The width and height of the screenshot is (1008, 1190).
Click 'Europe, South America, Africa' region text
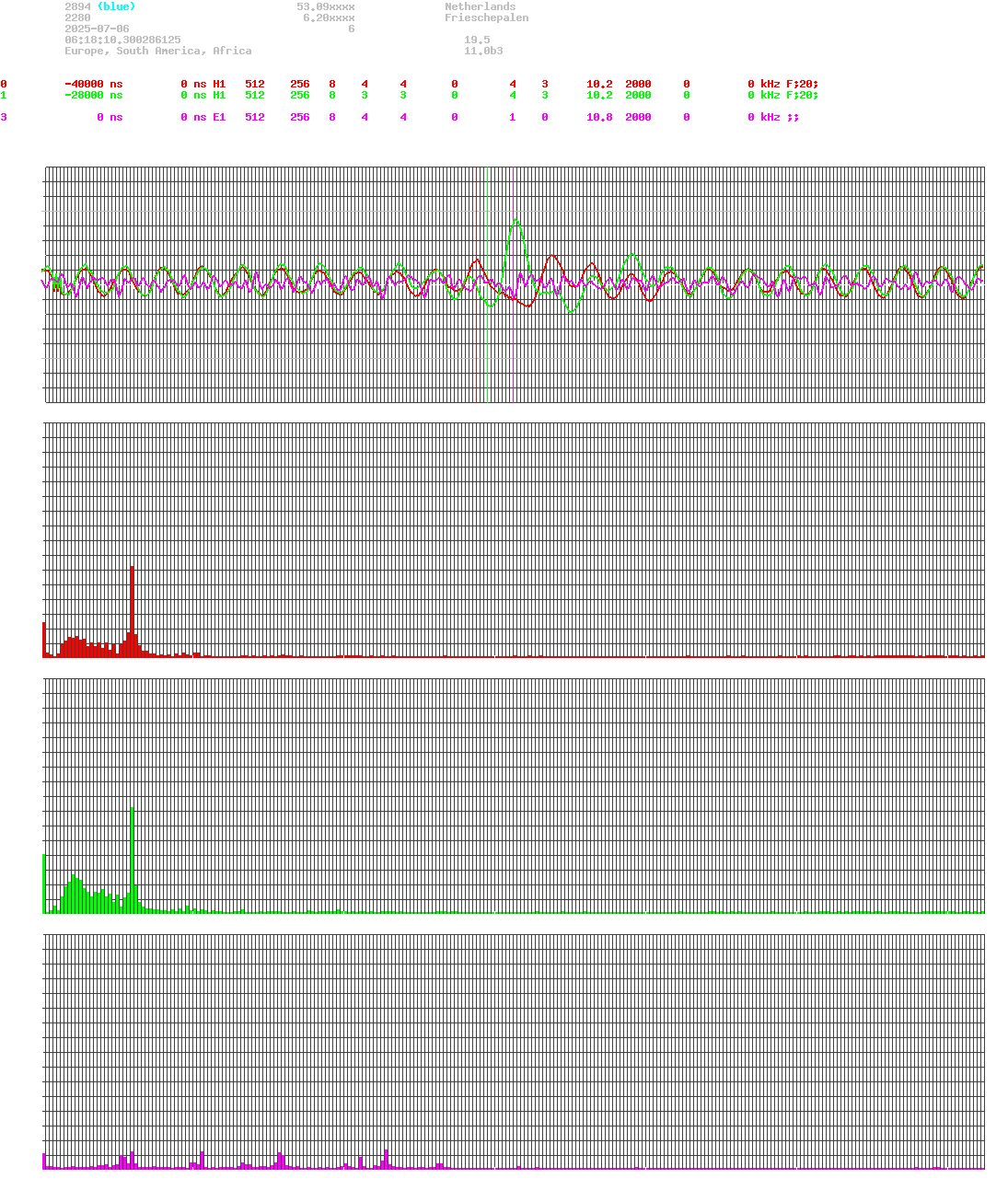pos(157,51)
